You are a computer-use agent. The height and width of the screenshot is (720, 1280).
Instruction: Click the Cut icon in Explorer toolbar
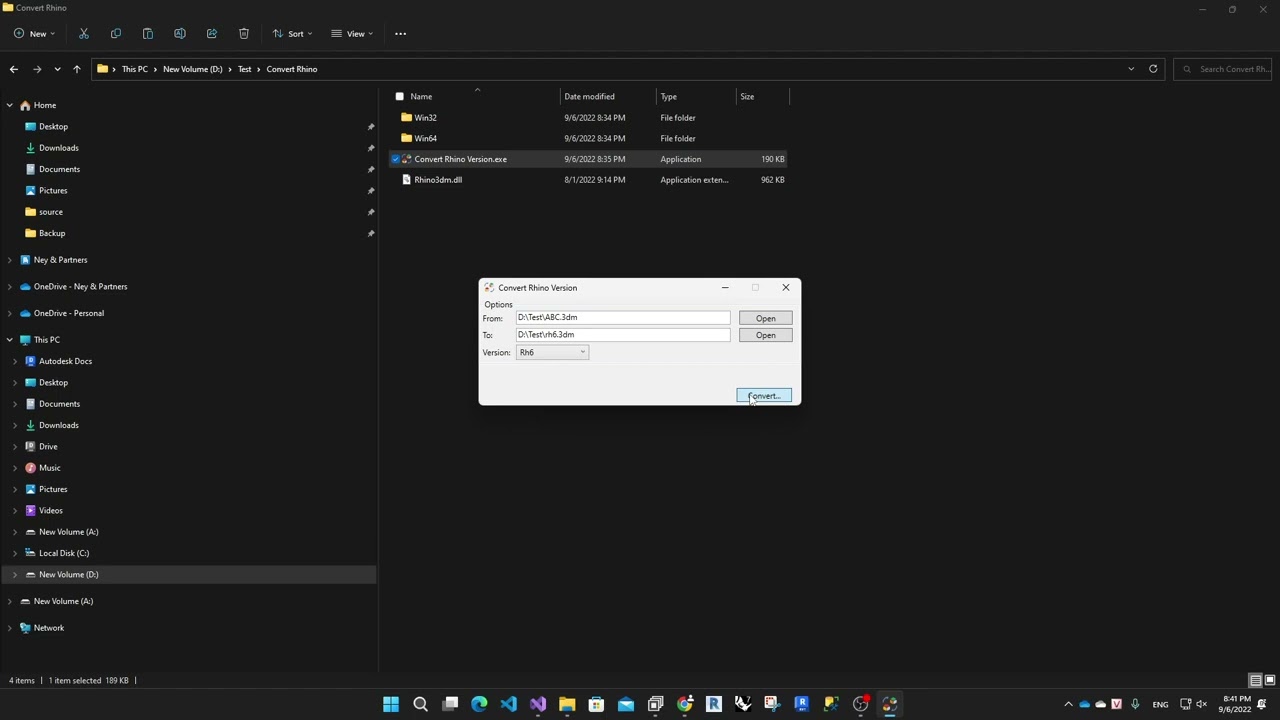[x=84, y=34]
